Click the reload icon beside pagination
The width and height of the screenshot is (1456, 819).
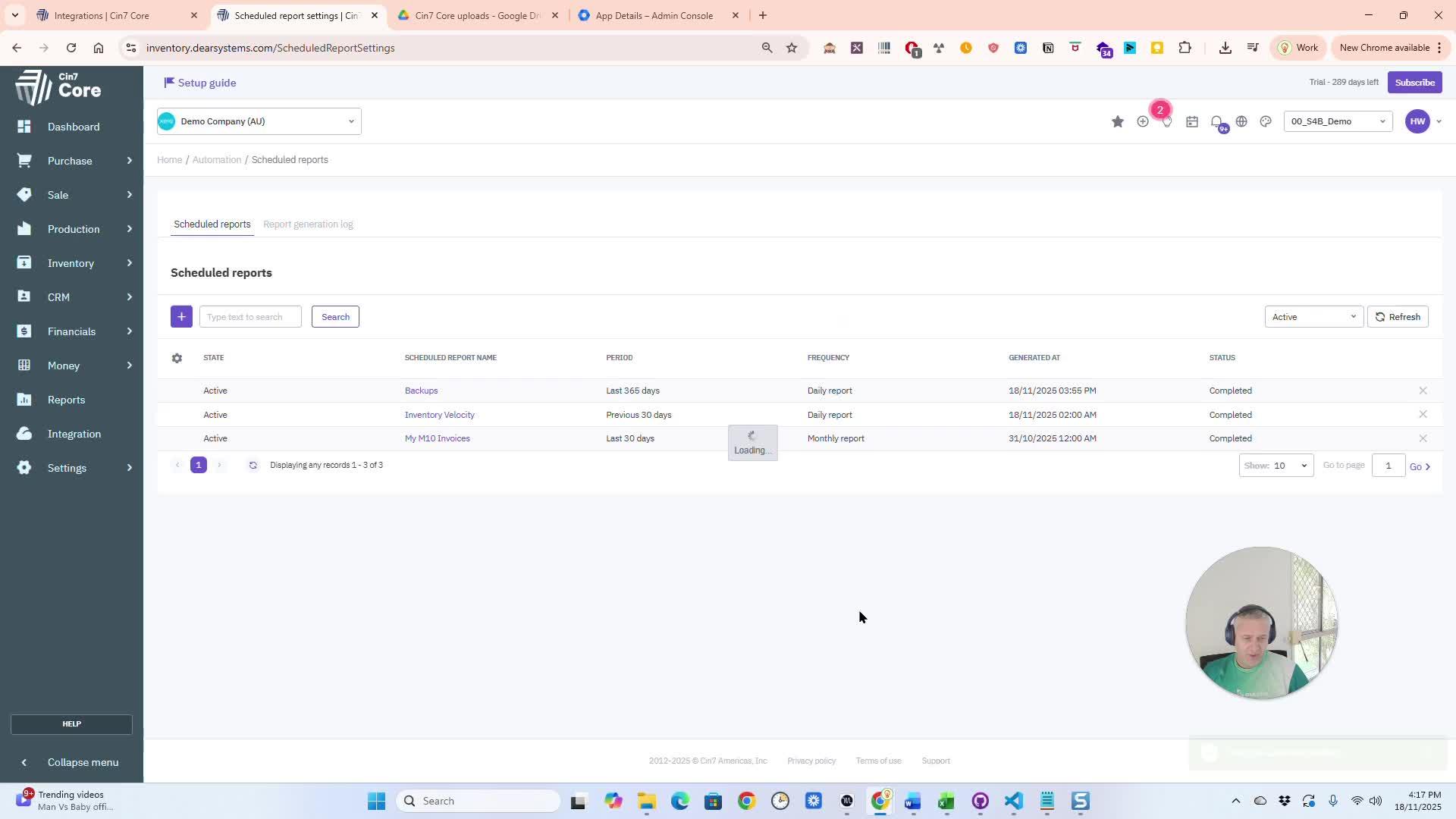pos(253,465)
